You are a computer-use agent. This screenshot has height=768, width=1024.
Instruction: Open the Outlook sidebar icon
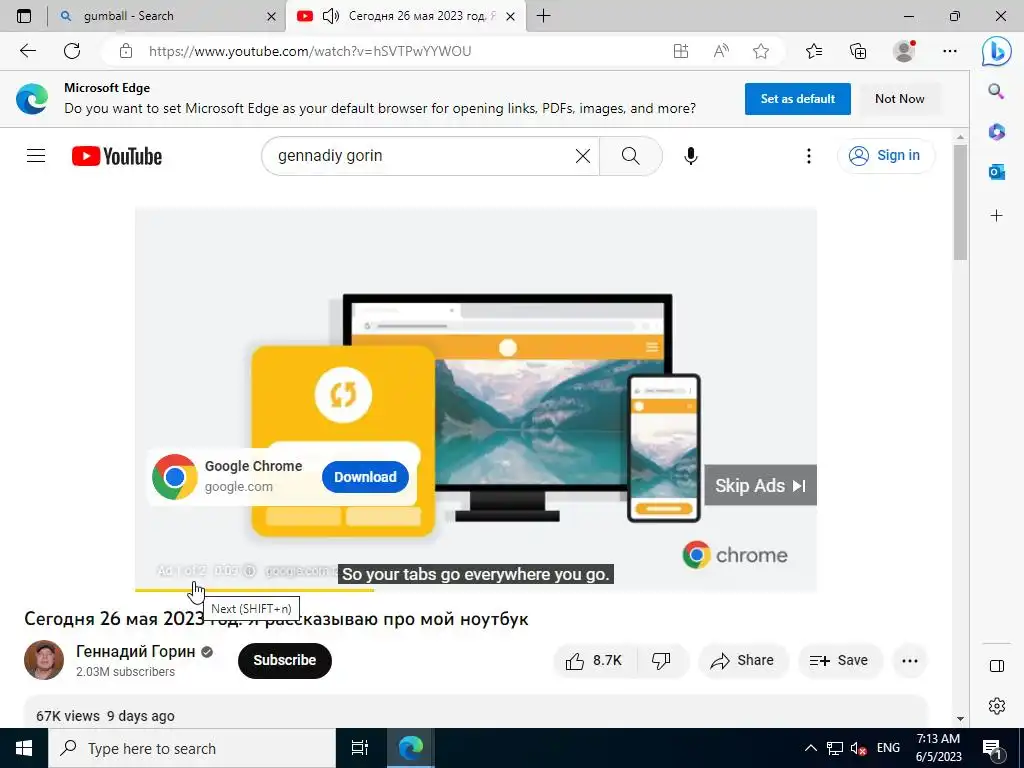(x=996, y=172)
